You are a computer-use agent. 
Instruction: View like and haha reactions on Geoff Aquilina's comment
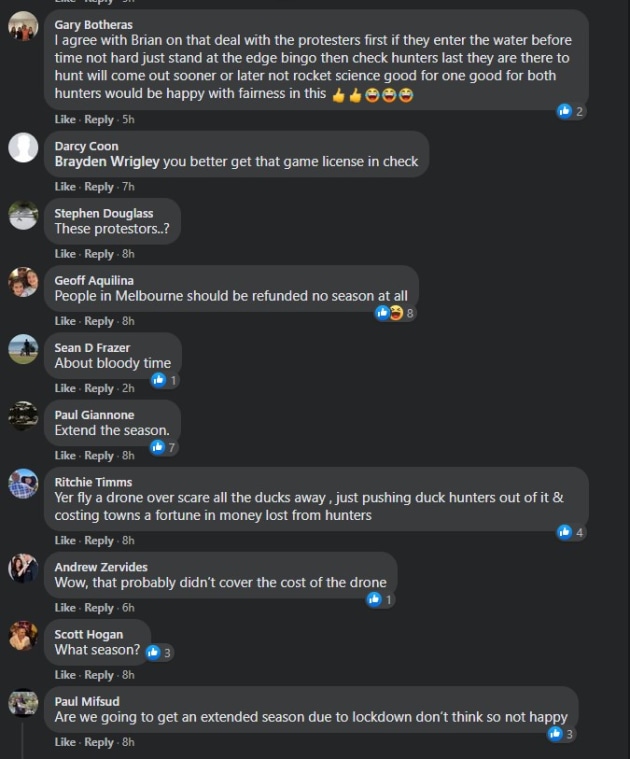(x=395, y=313)
